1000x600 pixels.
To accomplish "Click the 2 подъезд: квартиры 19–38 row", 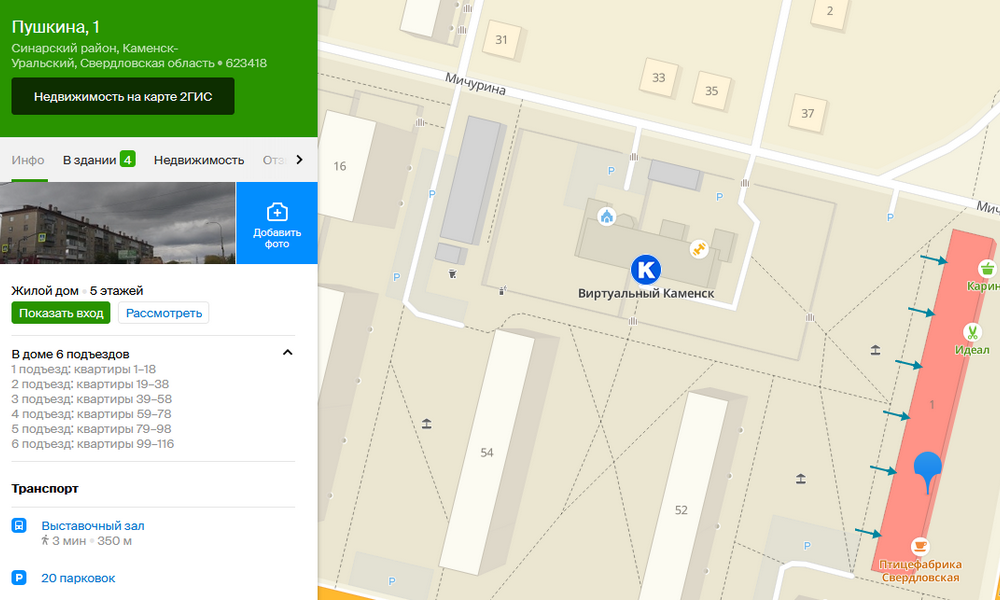I will (90, 384).
